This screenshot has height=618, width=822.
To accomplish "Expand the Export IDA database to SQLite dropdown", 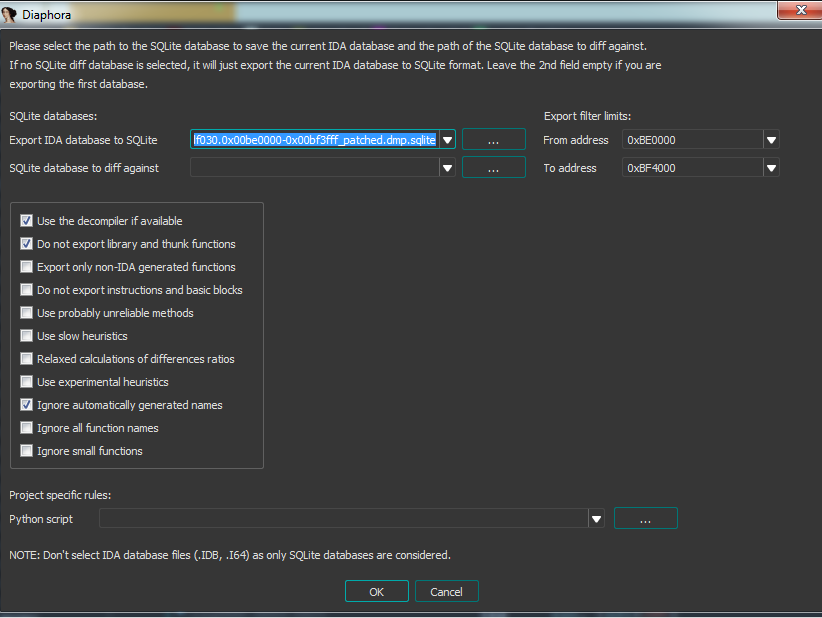I will point(447,140).
